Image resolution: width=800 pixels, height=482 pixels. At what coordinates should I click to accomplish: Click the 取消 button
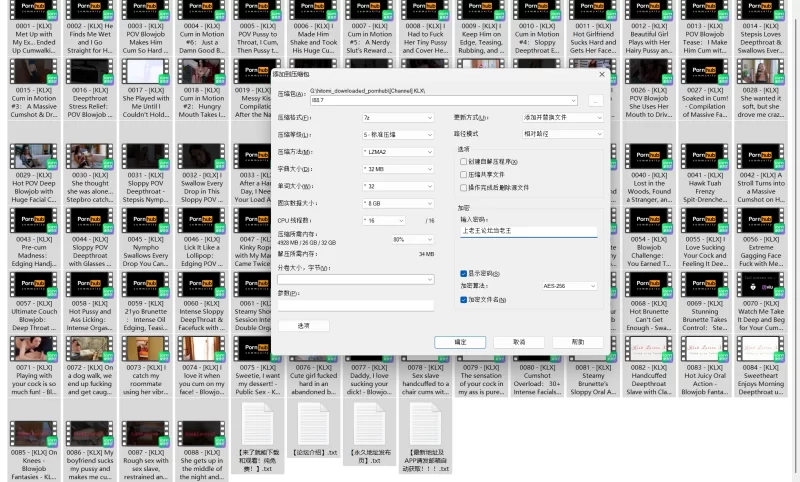[x=518, y=342]
